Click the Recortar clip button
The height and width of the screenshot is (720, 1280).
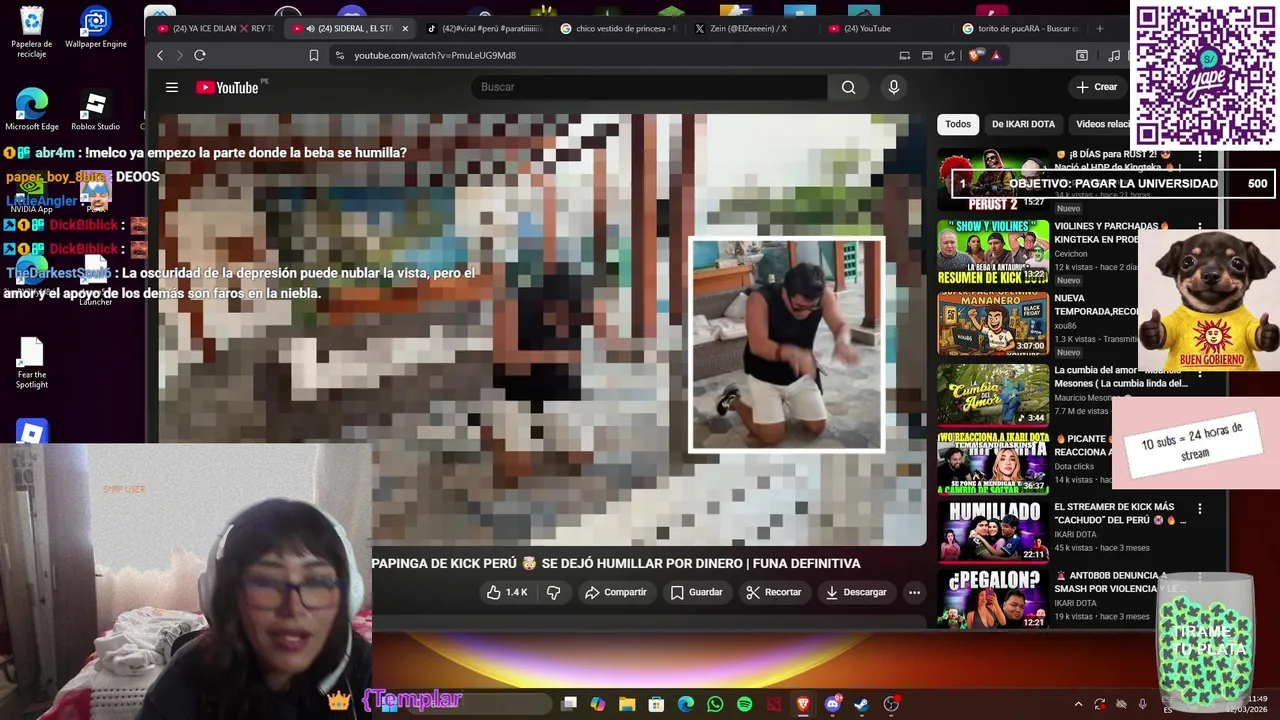(773, 592)
